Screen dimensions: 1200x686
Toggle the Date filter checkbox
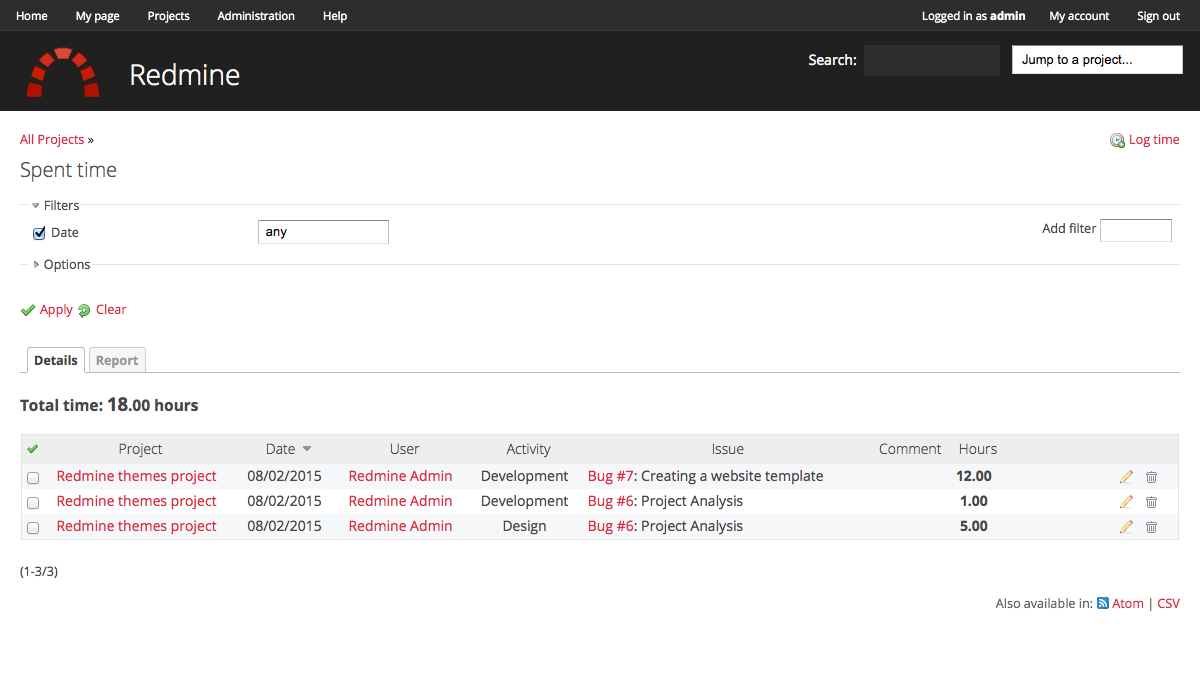(x=40, y=233)
